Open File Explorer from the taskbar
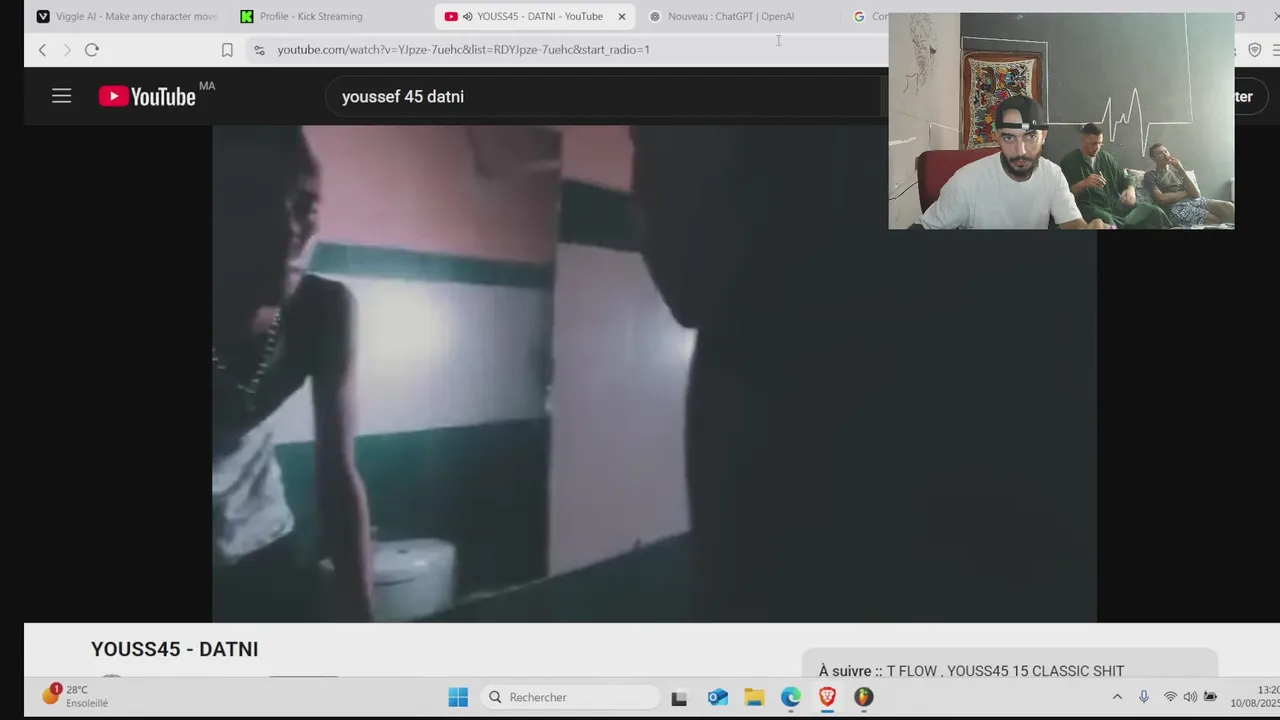Image resolution: width=1280 pixels, height=720 pixels. click(754, 697)
